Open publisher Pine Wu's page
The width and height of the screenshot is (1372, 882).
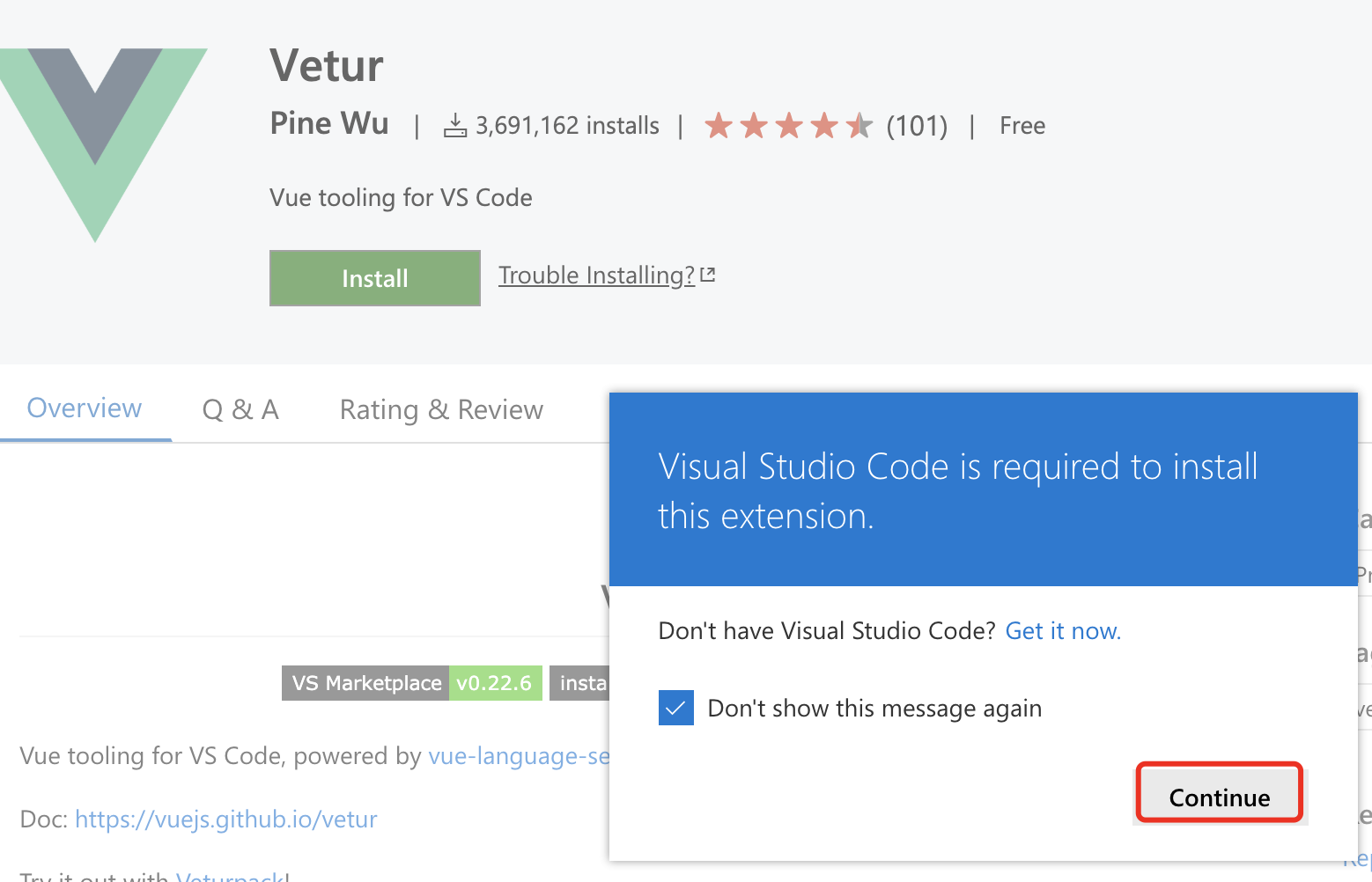pyautogui.click(x=329, y=124)
